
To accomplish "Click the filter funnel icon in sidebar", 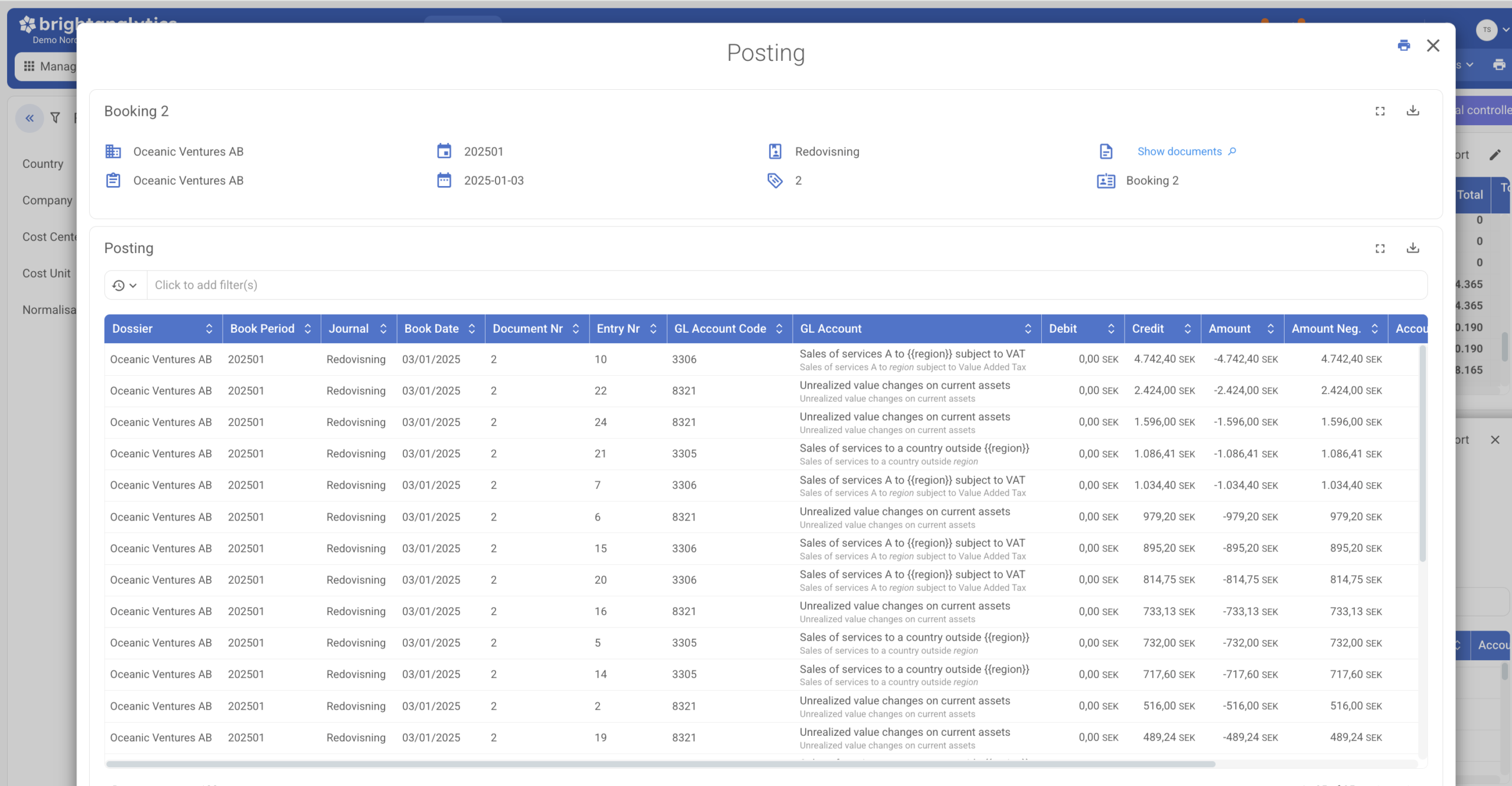I will coord(56,118).
